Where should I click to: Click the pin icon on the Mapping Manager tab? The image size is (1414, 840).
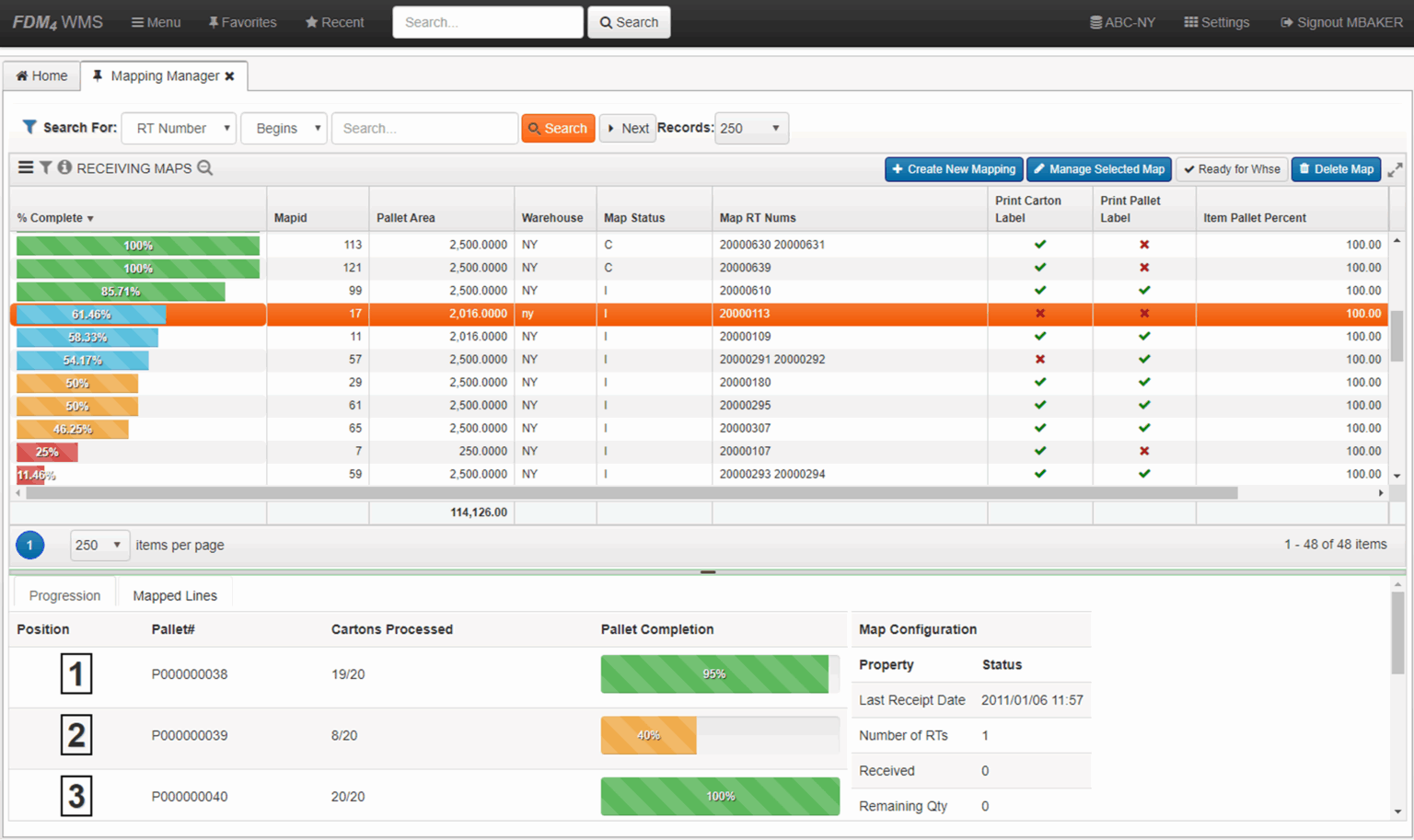tap(98, 76)
